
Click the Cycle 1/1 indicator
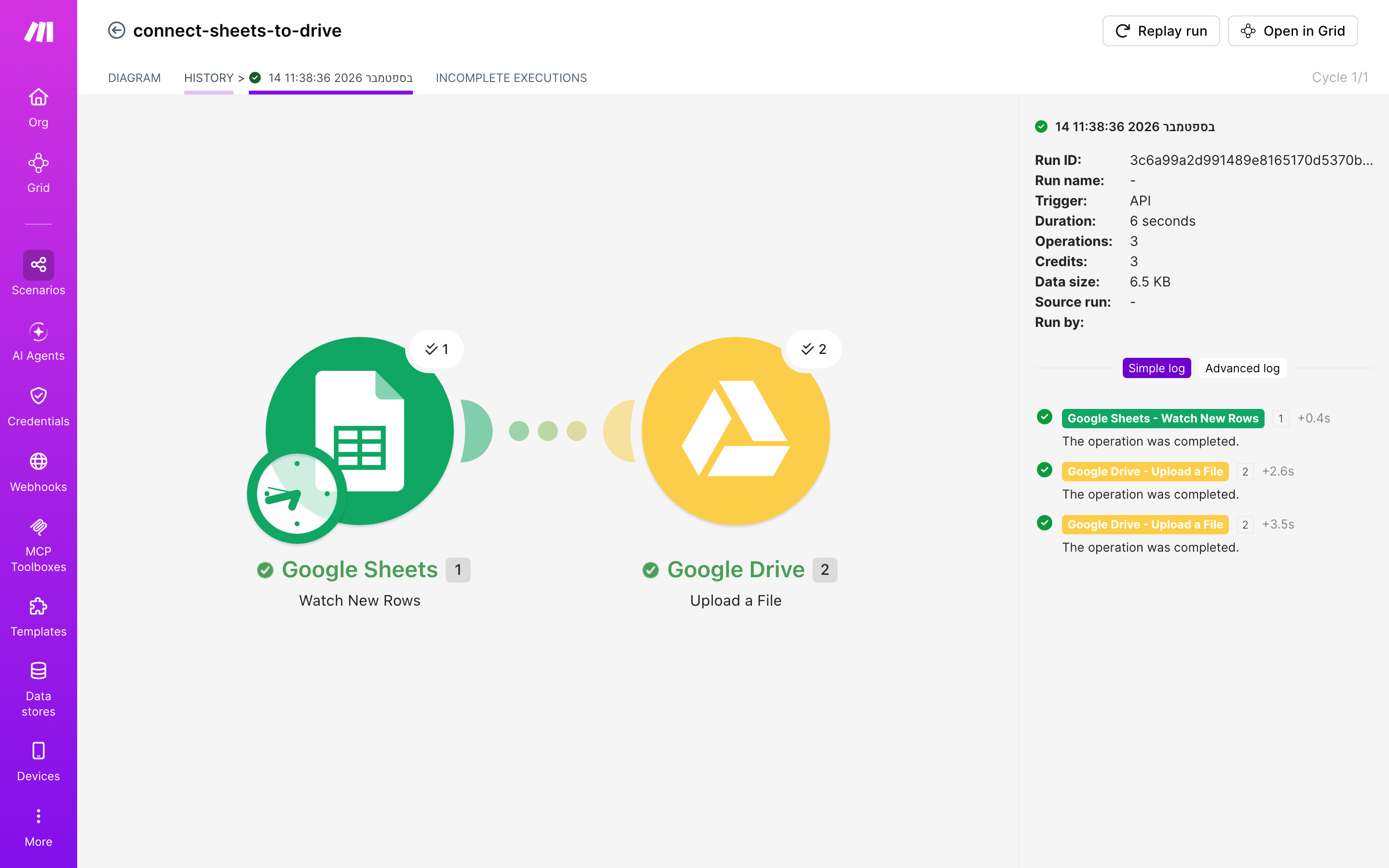point(1340,78)
